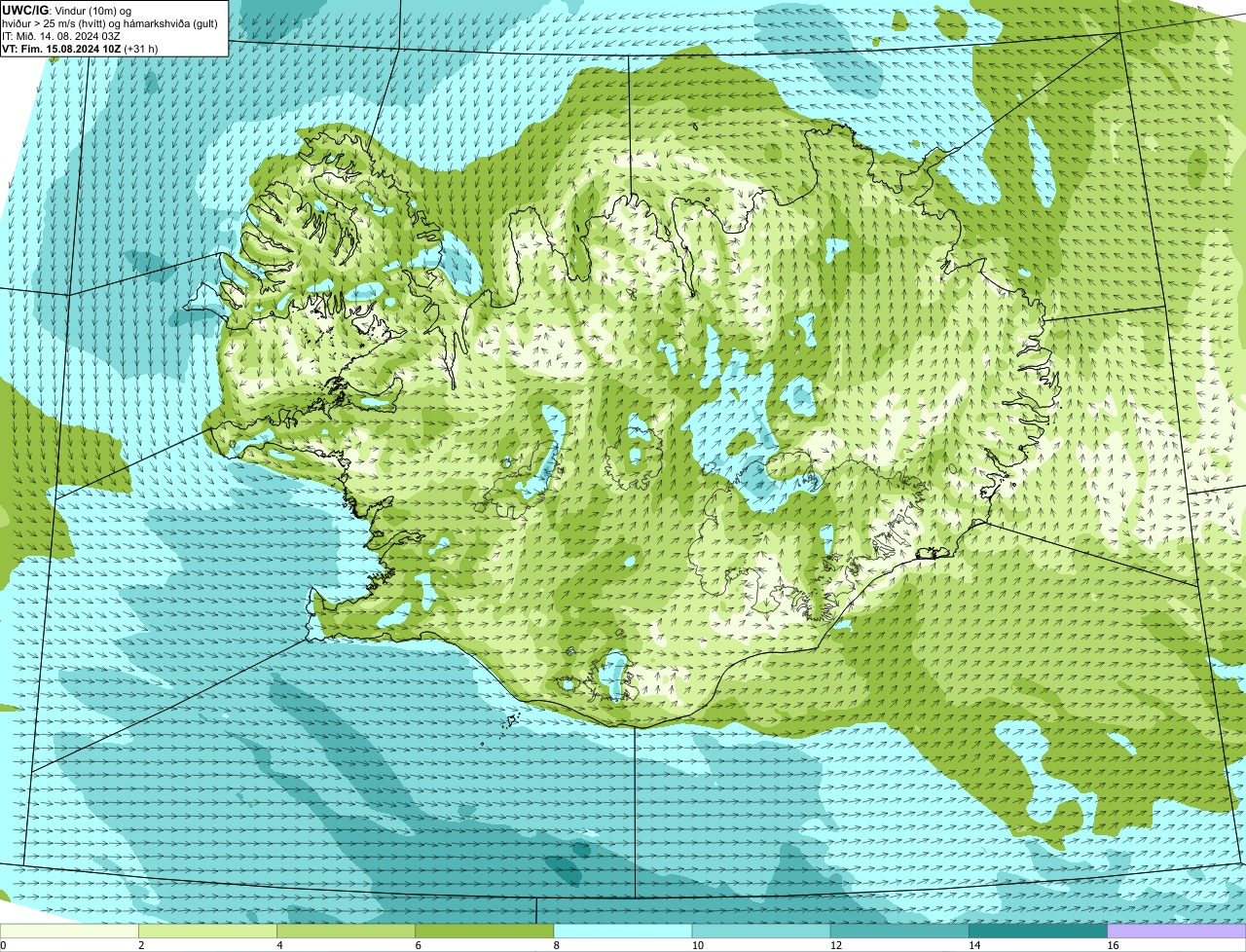Image resolution: width=1246 pixels, height=952 pixels.
Task: Click the light yellow-green 2–4 m/s legend swatch
Action: 207,931
